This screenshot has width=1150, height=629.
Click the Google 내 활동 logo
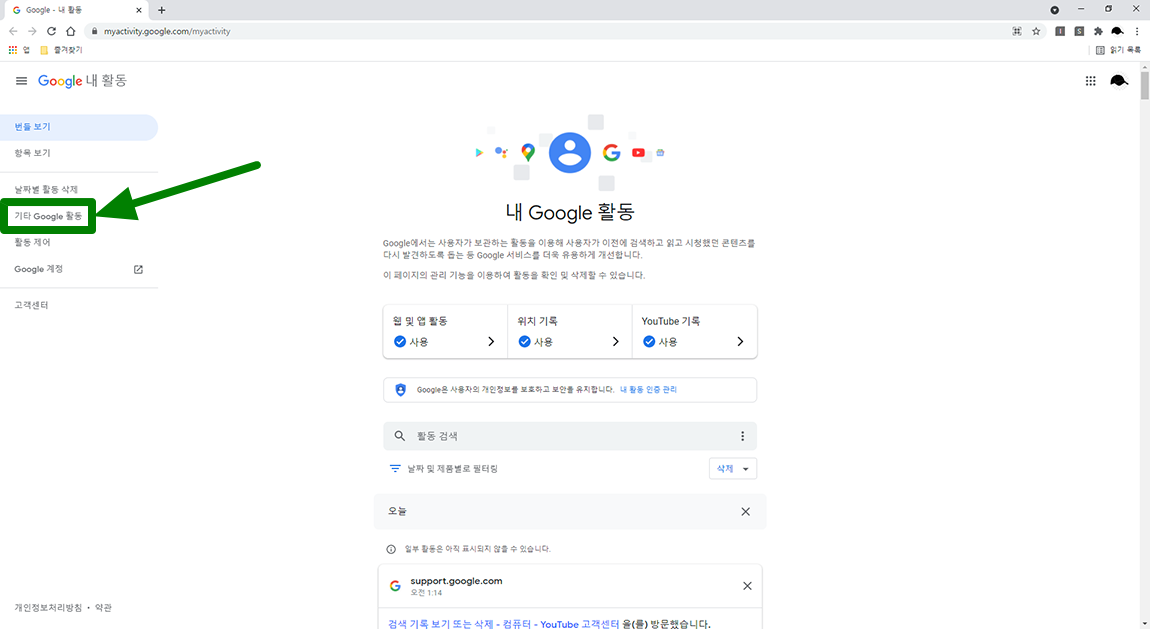click(x=82, y=81)
